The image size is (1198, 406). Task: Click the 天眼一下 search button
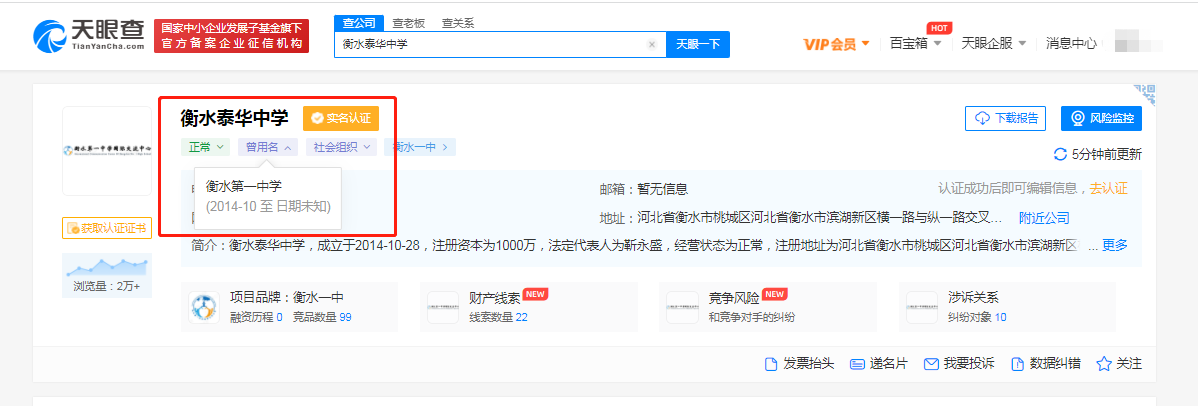(x=698, y=44)
